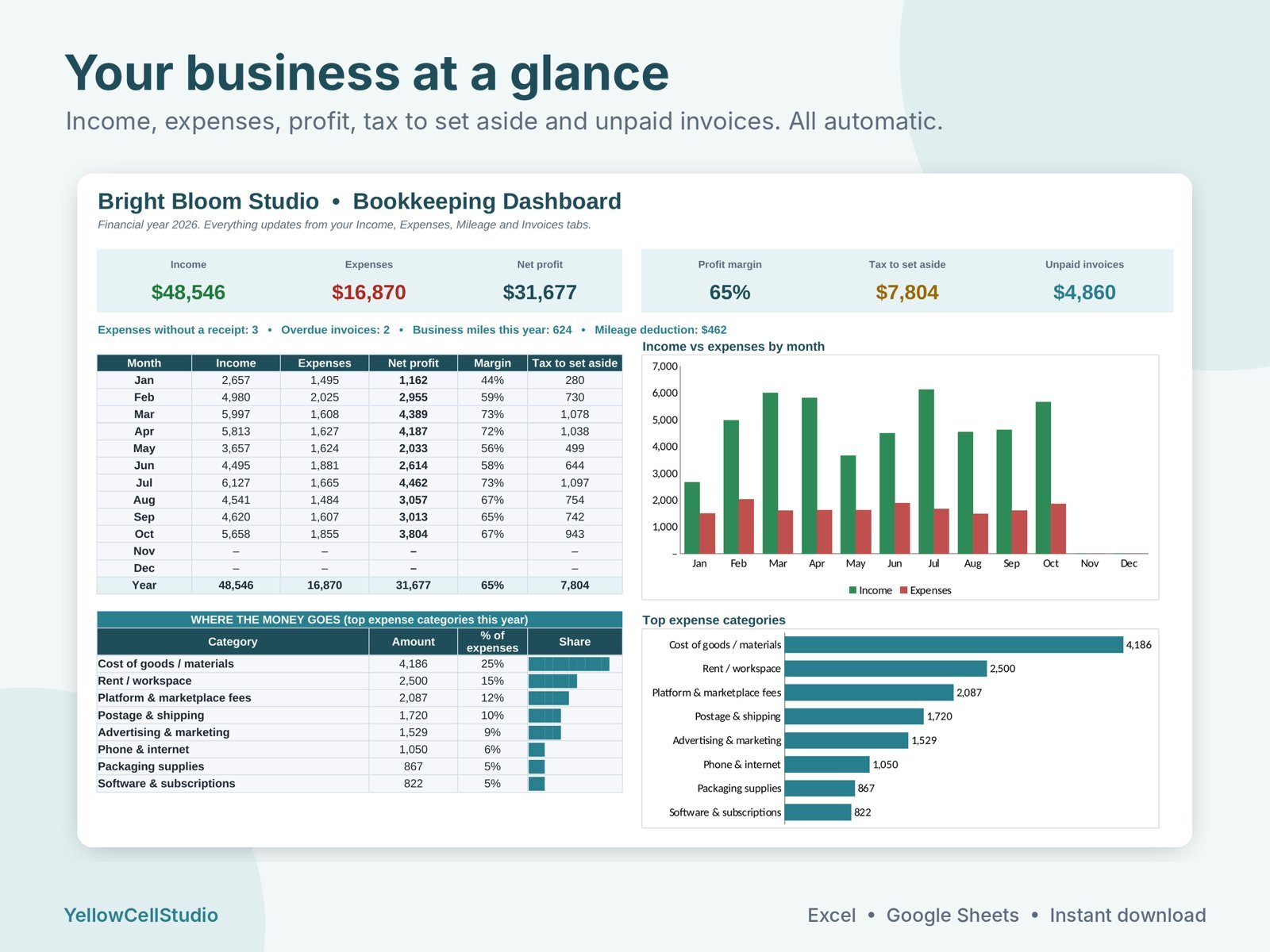Image resolution: width=1270 pixels, height=952 pixels.
Task: Select the Month column header
Action: pos(144,363)
